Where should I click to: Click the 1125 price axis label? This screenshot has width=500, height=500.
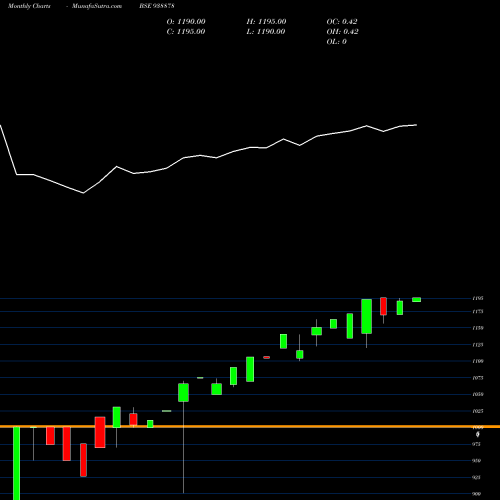(x=478, y=345)
